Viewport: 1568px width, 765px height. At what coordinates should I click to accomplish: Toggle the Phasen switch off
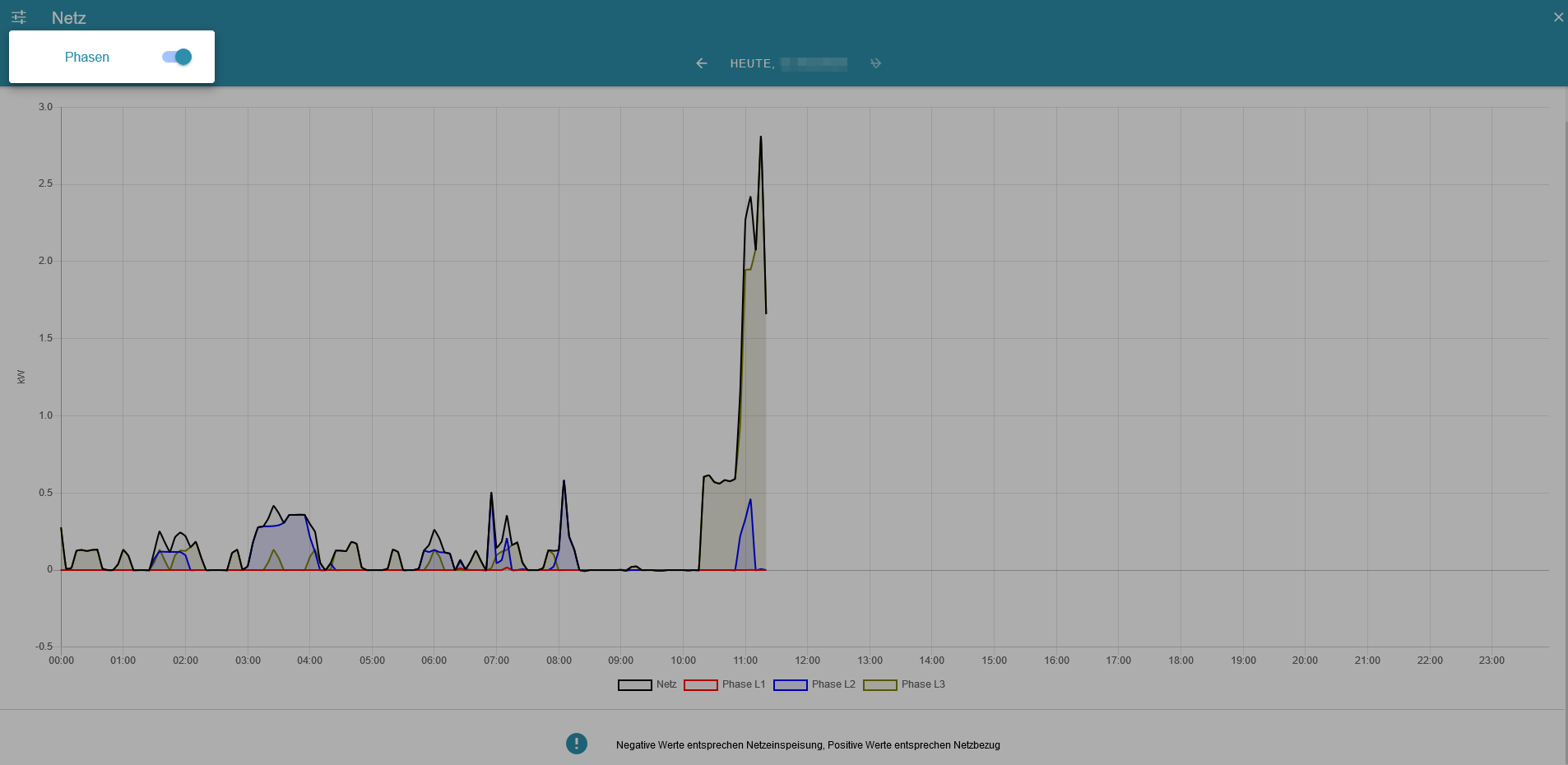coord(177,57)
